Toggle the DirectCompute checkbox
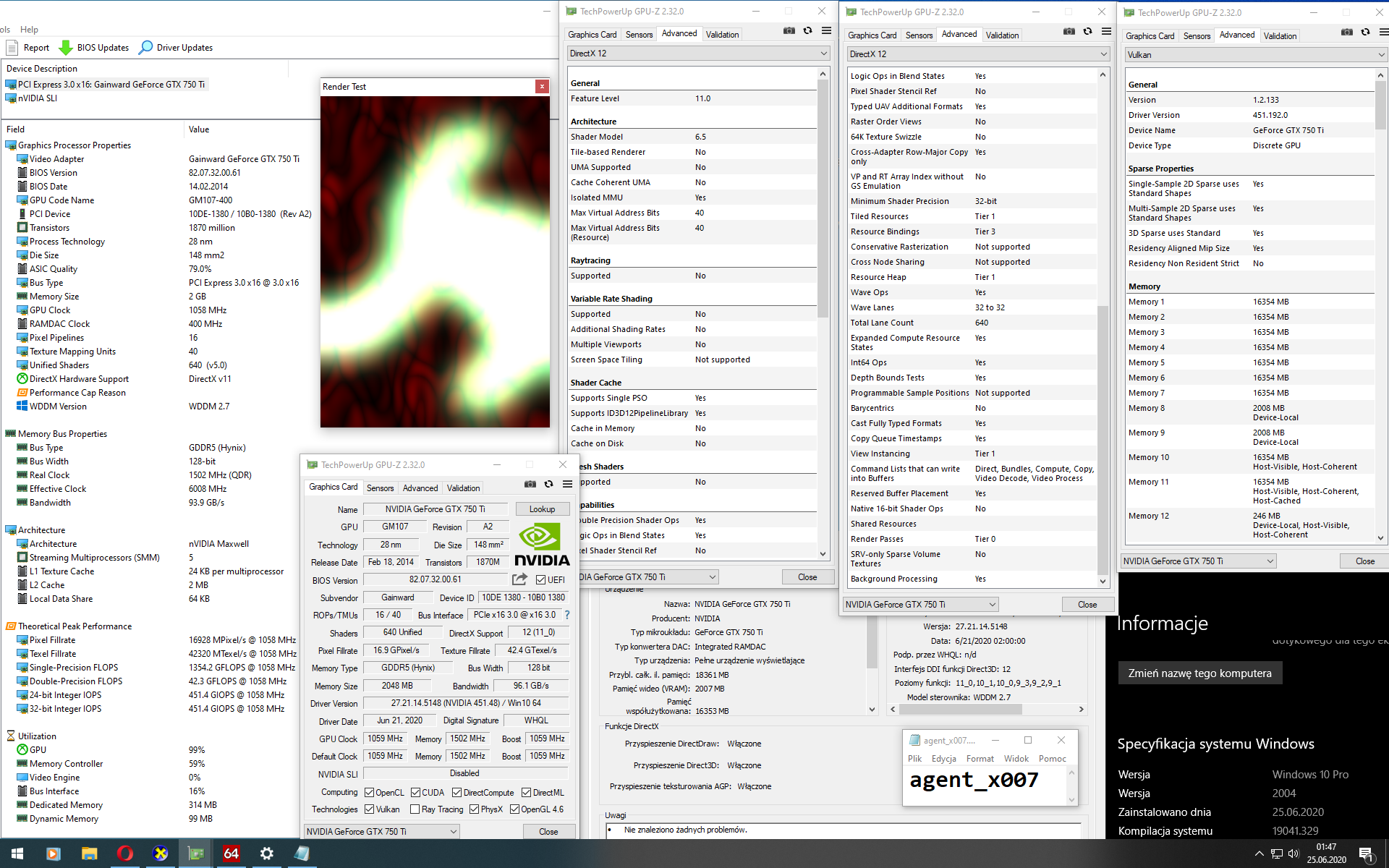The image size is (1389, 868). pos(457,792)
